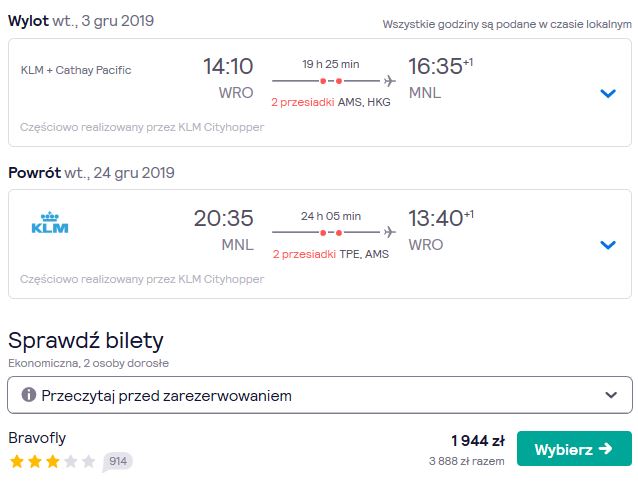Viewport: 638px width, 482px height.
Task: Click the Bravofly star rating
Action: point(52,462)
